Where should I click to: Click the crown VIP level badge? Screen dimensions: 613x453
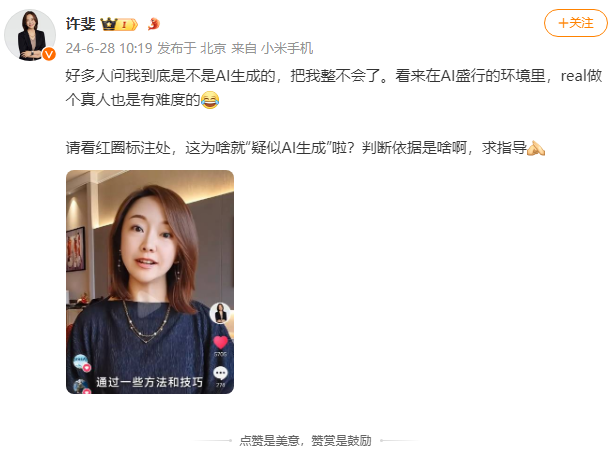click(x=119, y=25)
